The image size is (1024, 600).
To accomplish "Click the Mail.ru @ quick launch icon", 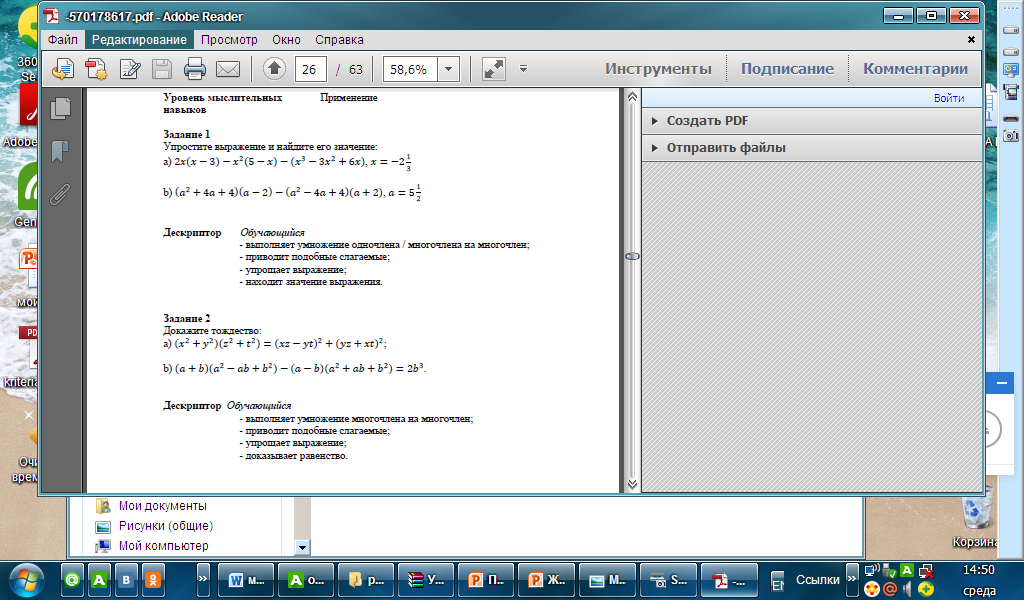I will [72, 579].
